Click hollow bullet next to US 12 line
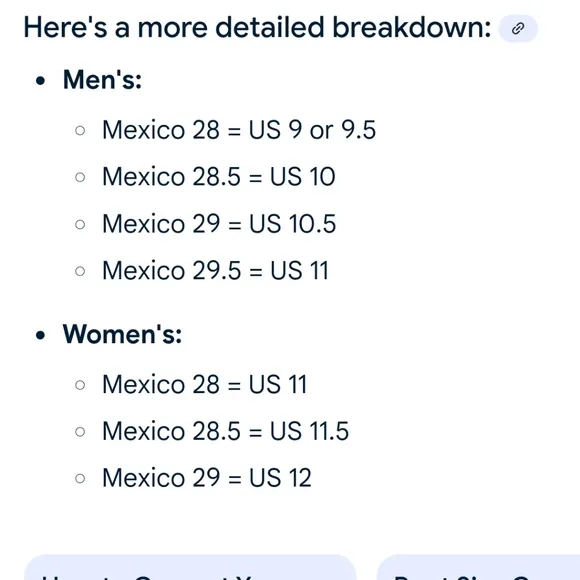Screen dimensions: 580x580 click(x=80, y=478)
